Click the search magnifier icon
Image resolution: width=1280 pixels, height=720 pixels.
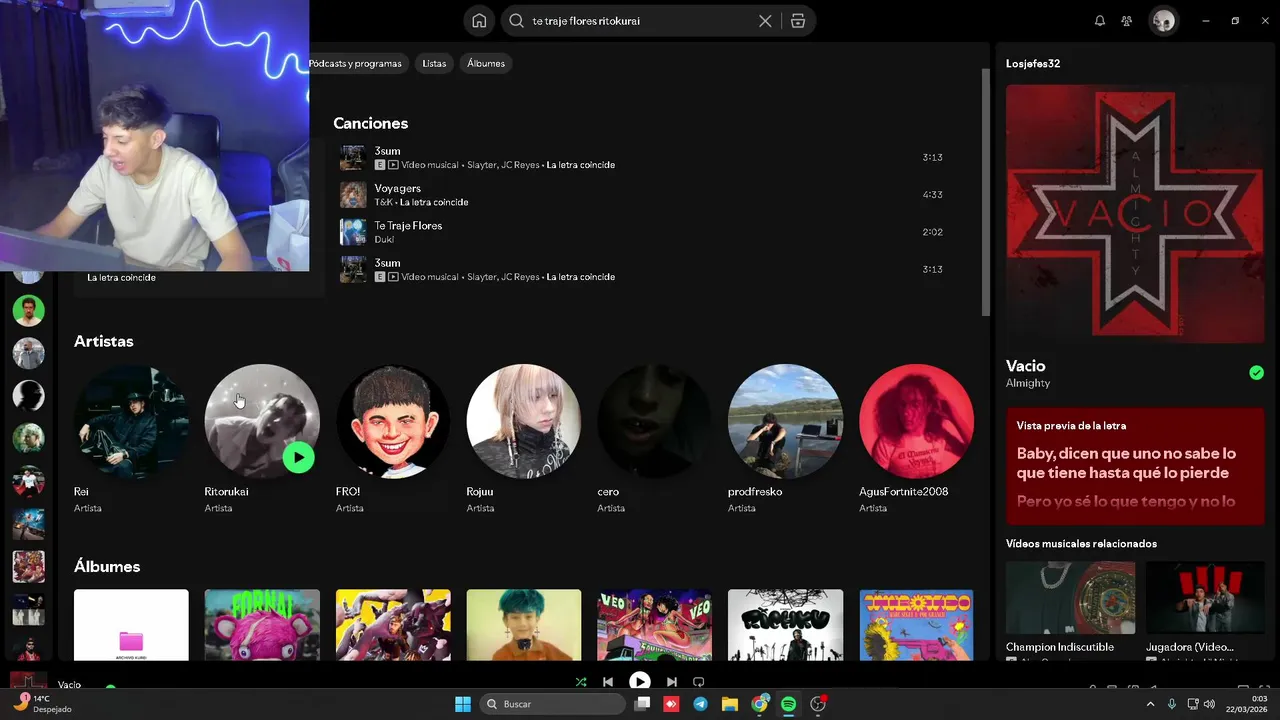coord(516,21)
